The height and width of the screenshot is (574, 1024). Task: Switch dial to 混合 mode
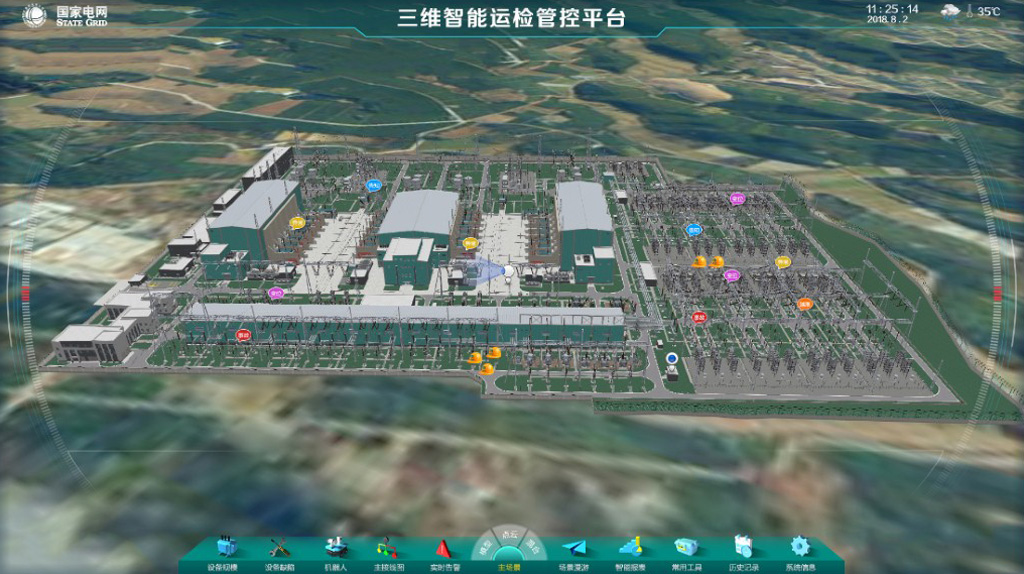click(x=534, y=549)
